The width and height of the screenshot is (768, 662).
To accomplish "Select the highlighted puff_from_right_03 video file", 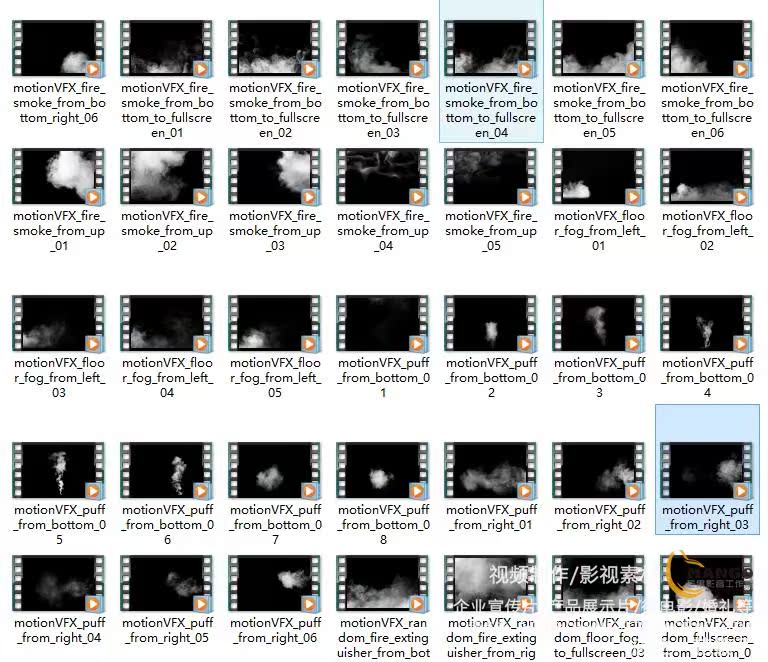I will click(707, 471).
